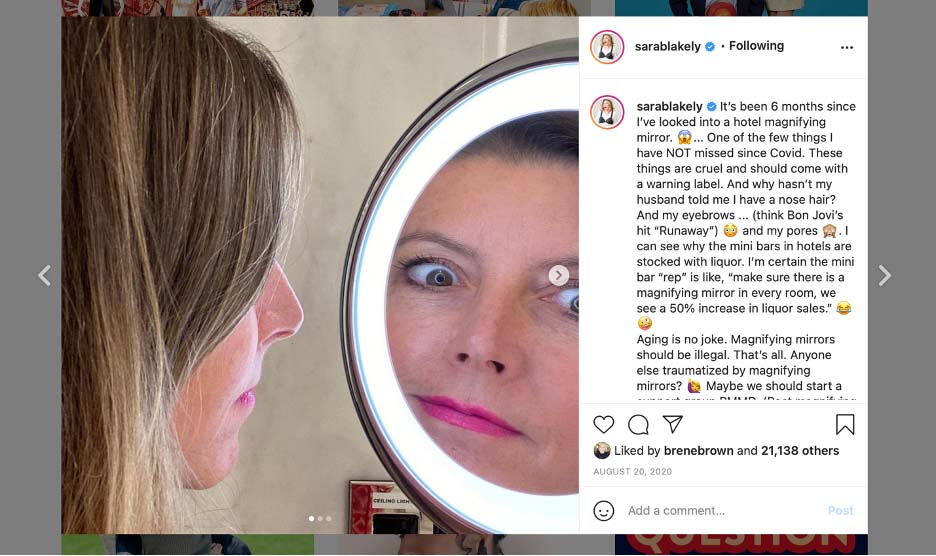Click sarablakely avatar beside the caption
936x556 pixels.
pos(607,112)
